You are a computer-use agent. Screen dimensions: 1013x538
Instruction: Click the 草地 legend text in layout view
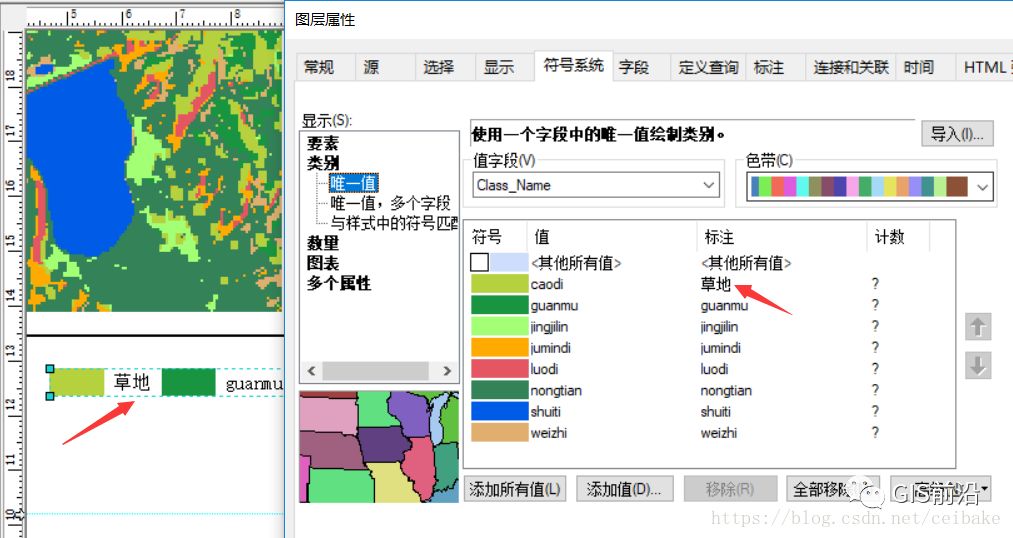point(132,382)
